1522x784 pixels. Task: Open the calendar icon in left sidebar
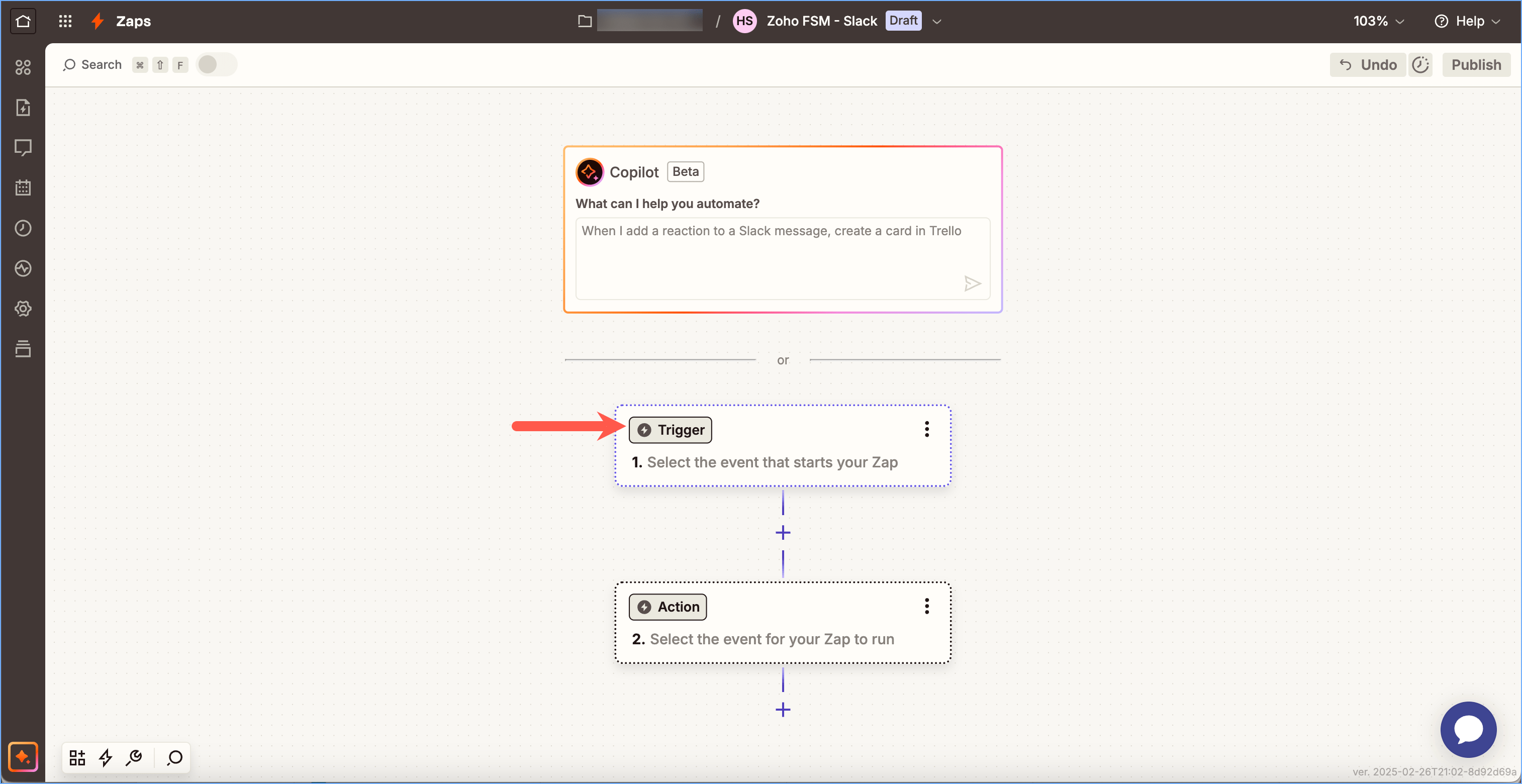tap(23, 188)
